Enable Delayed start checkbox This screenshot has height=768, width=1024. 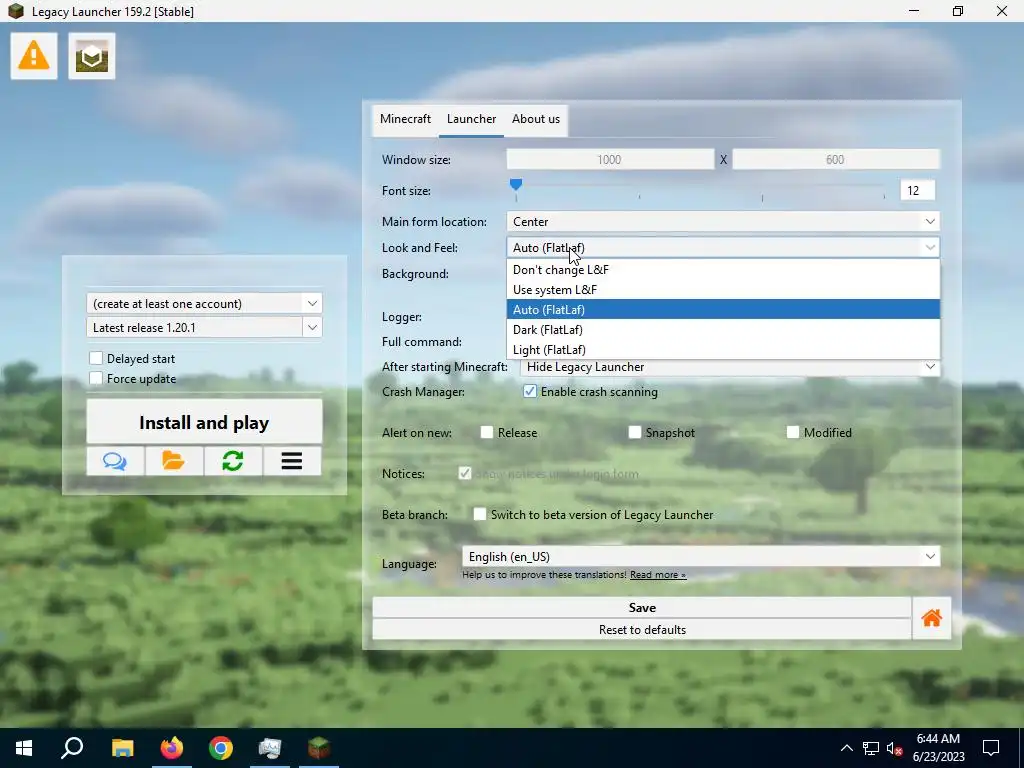coord(96,358)
